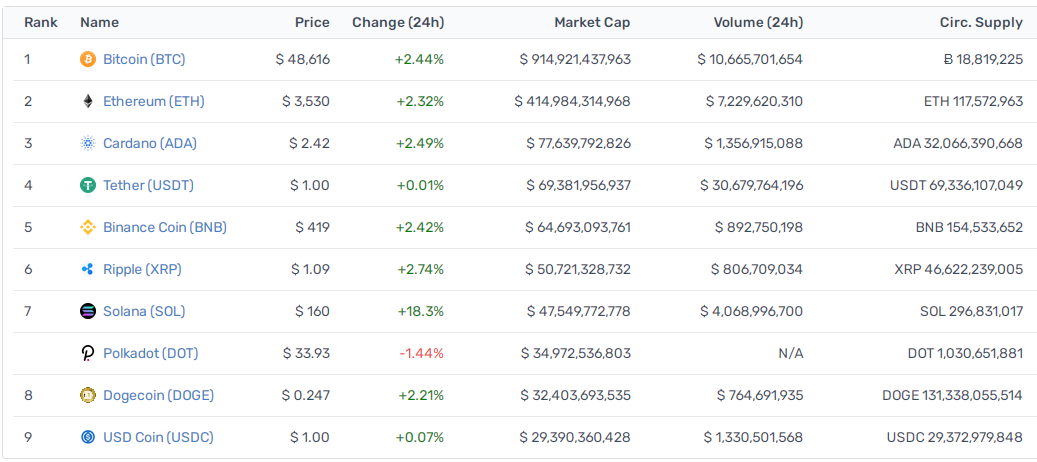Screen dimensions: 1037x462
Task: Open the Bitcoin (BTC) link
Action: [x=144, y=59]
